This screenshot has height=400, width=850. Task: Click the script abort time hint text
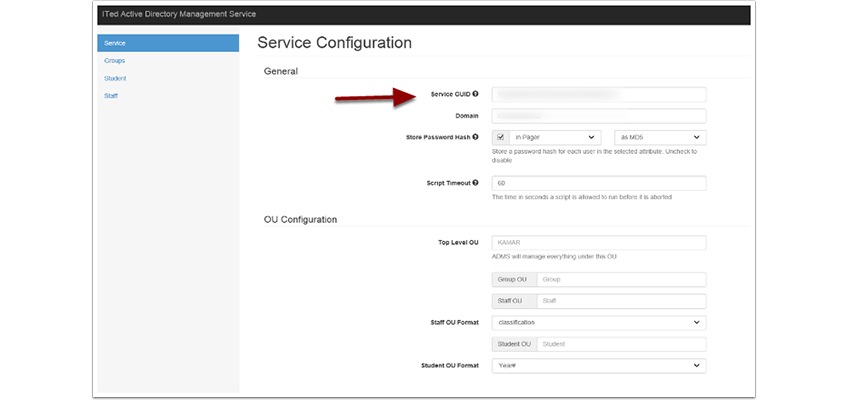pos(582,197)
